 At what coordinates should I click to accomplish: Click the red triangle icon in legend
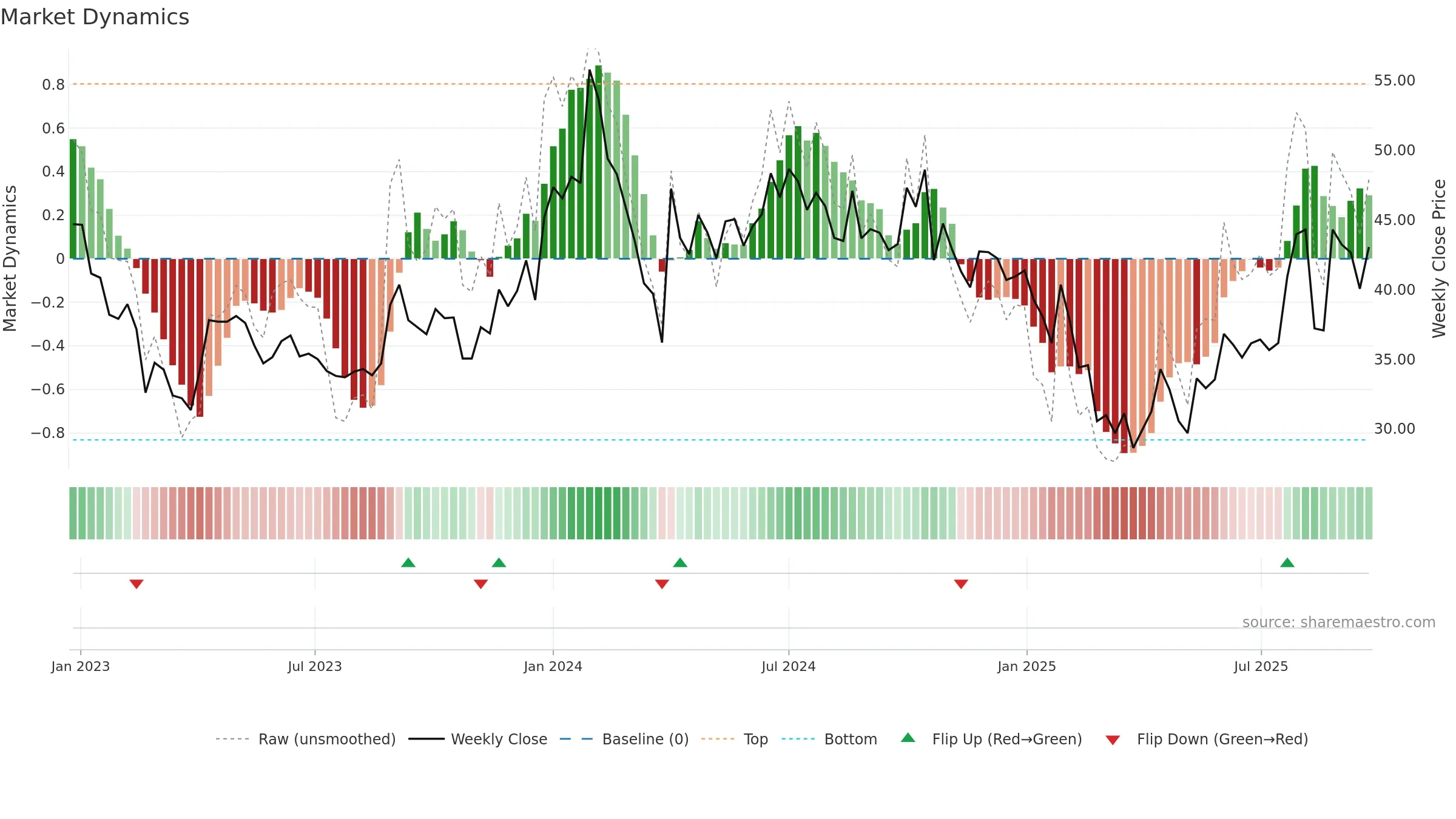tap(1113, 740)
